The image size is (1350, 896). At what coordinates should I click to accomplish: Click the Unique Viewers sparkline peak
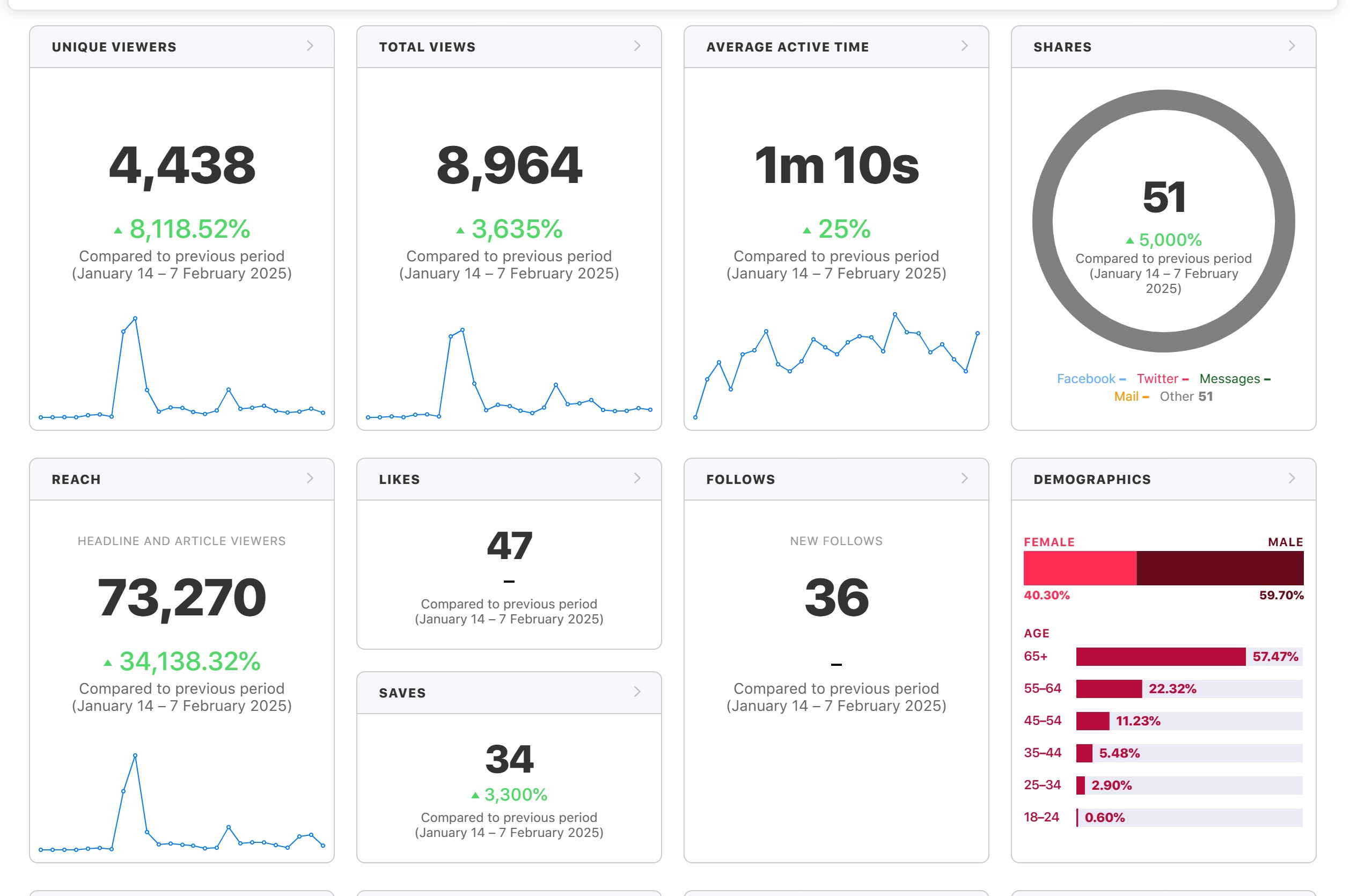(135, 318)
